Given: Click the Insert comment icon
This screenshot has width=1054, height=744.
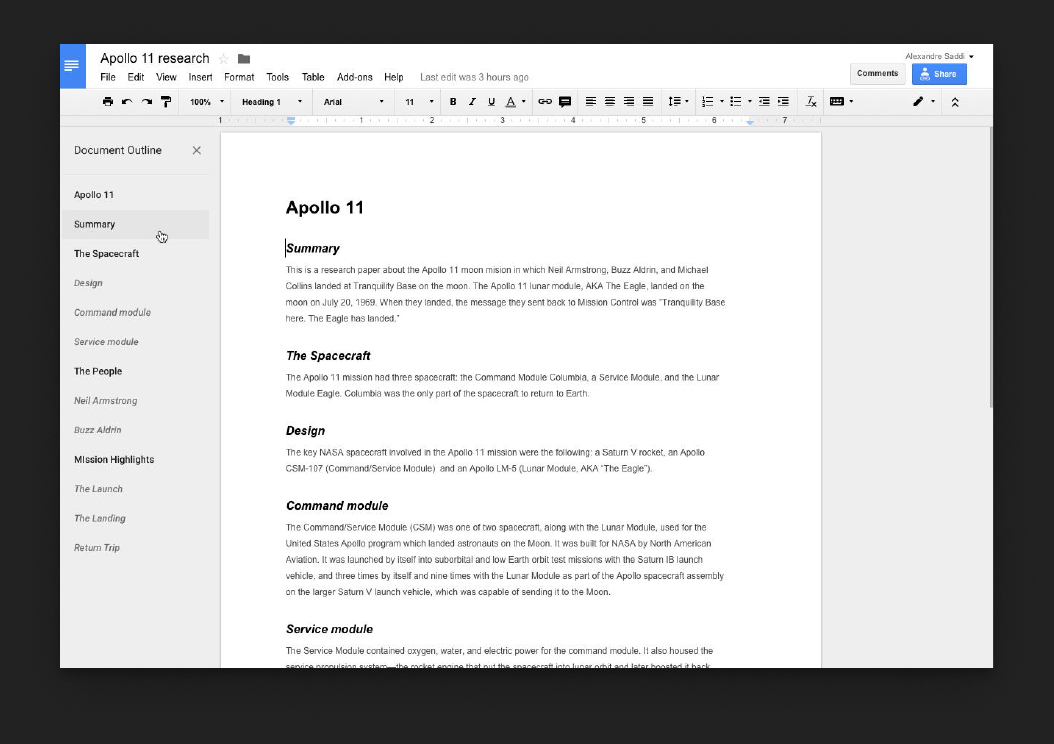Looking at the screenshot, I should pos(565,101).
